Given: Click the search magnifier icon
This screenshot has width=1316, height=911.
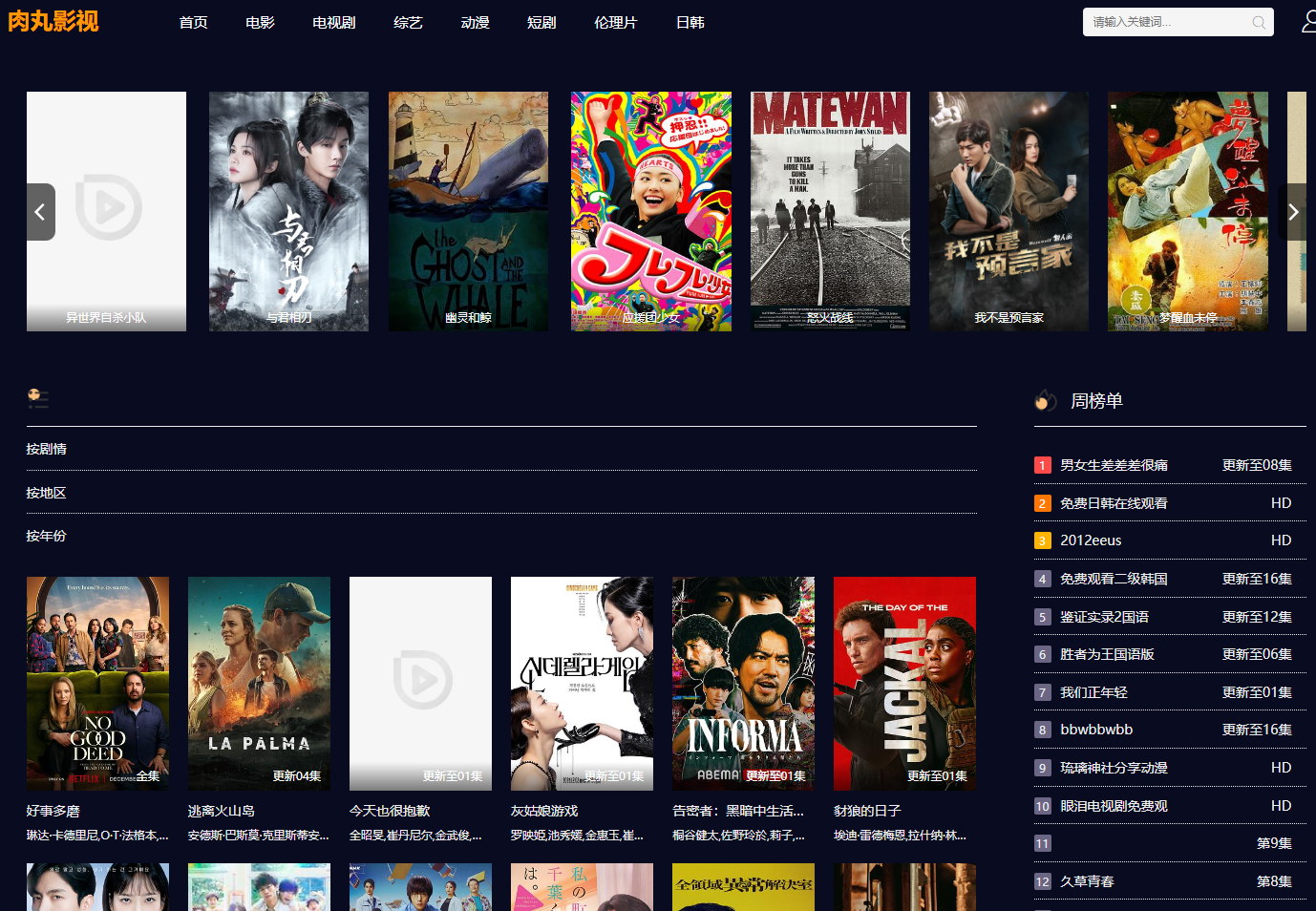Looking at the screenshot, I should [1259, 22].
